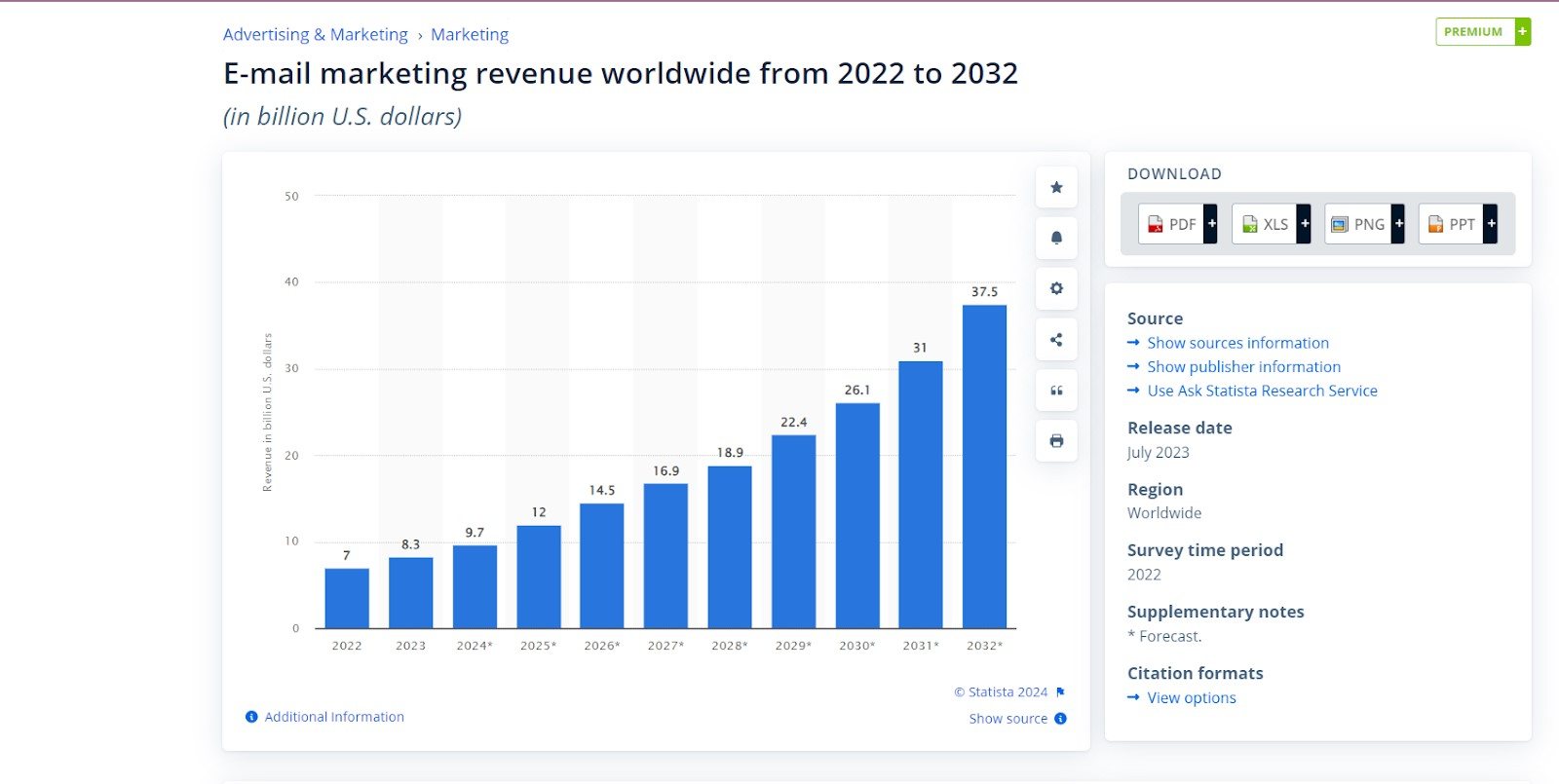Click the PREMIUM badge button
This screenshot has width=1559, height=784.
[x=1483, y=32]
